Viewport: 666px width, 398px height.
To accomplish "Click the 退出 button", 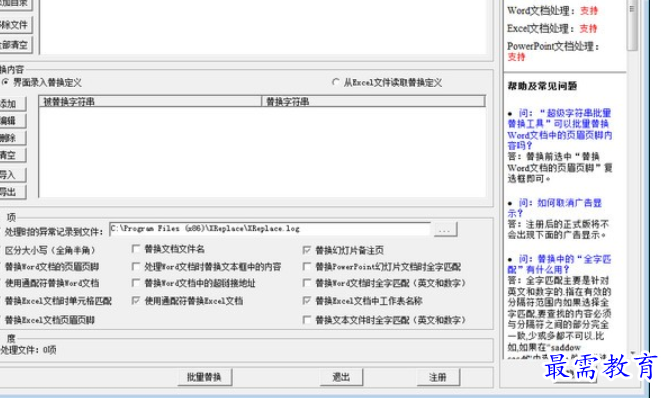I will point(341,377).
